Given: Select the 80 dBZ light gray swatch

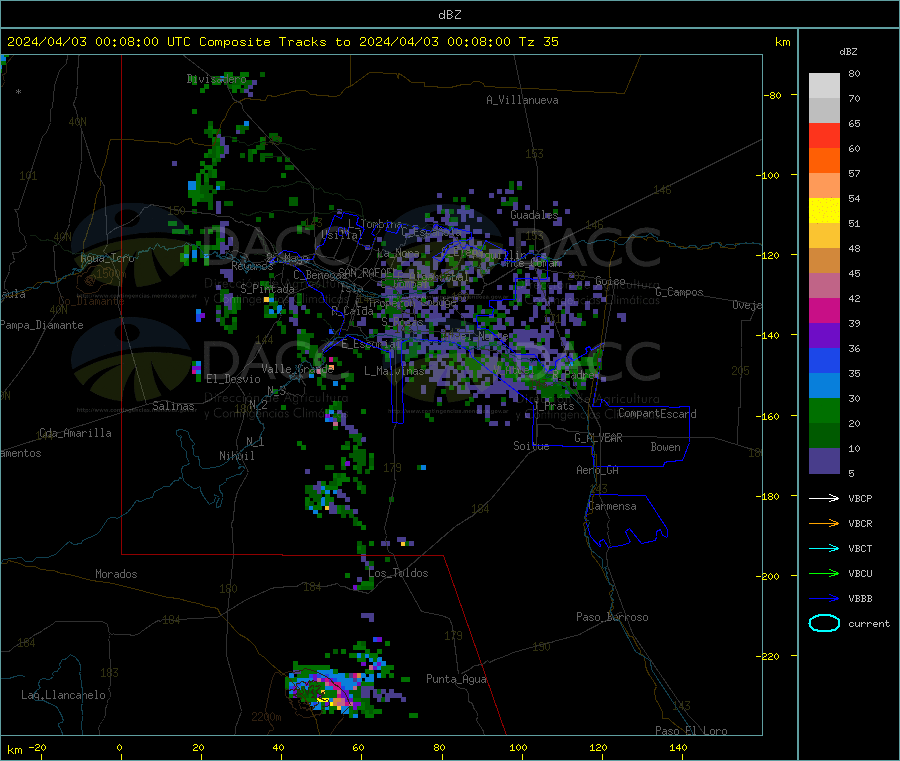Looking at the screenshot, I should click(x=824, y=86).
